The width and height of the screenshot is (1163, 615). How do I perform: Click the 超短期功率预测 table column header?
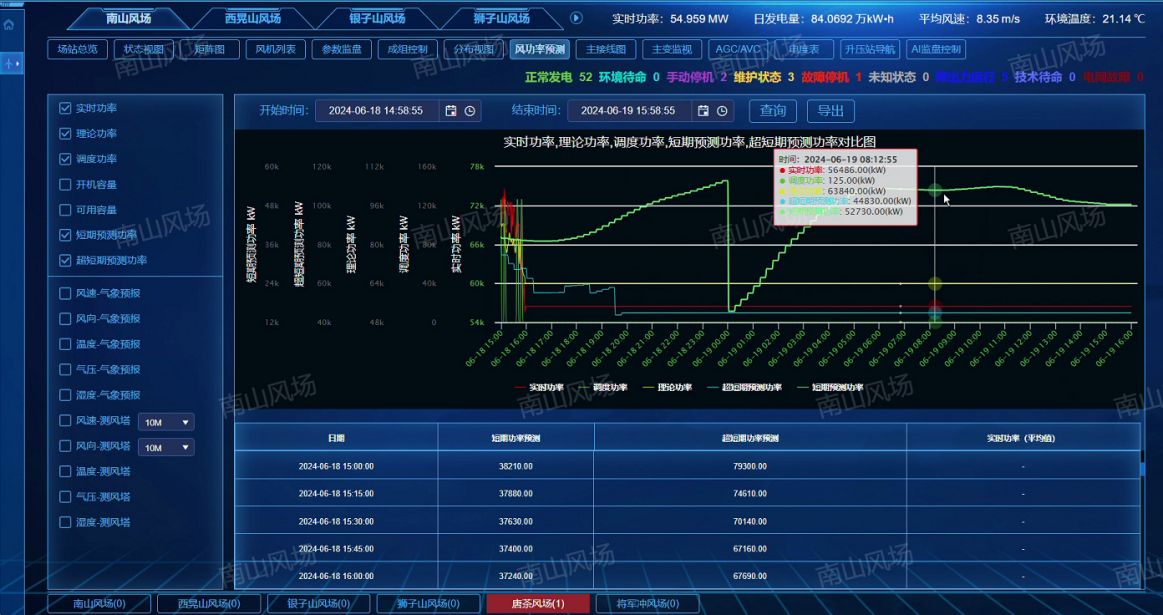click(x=750, y=438)
